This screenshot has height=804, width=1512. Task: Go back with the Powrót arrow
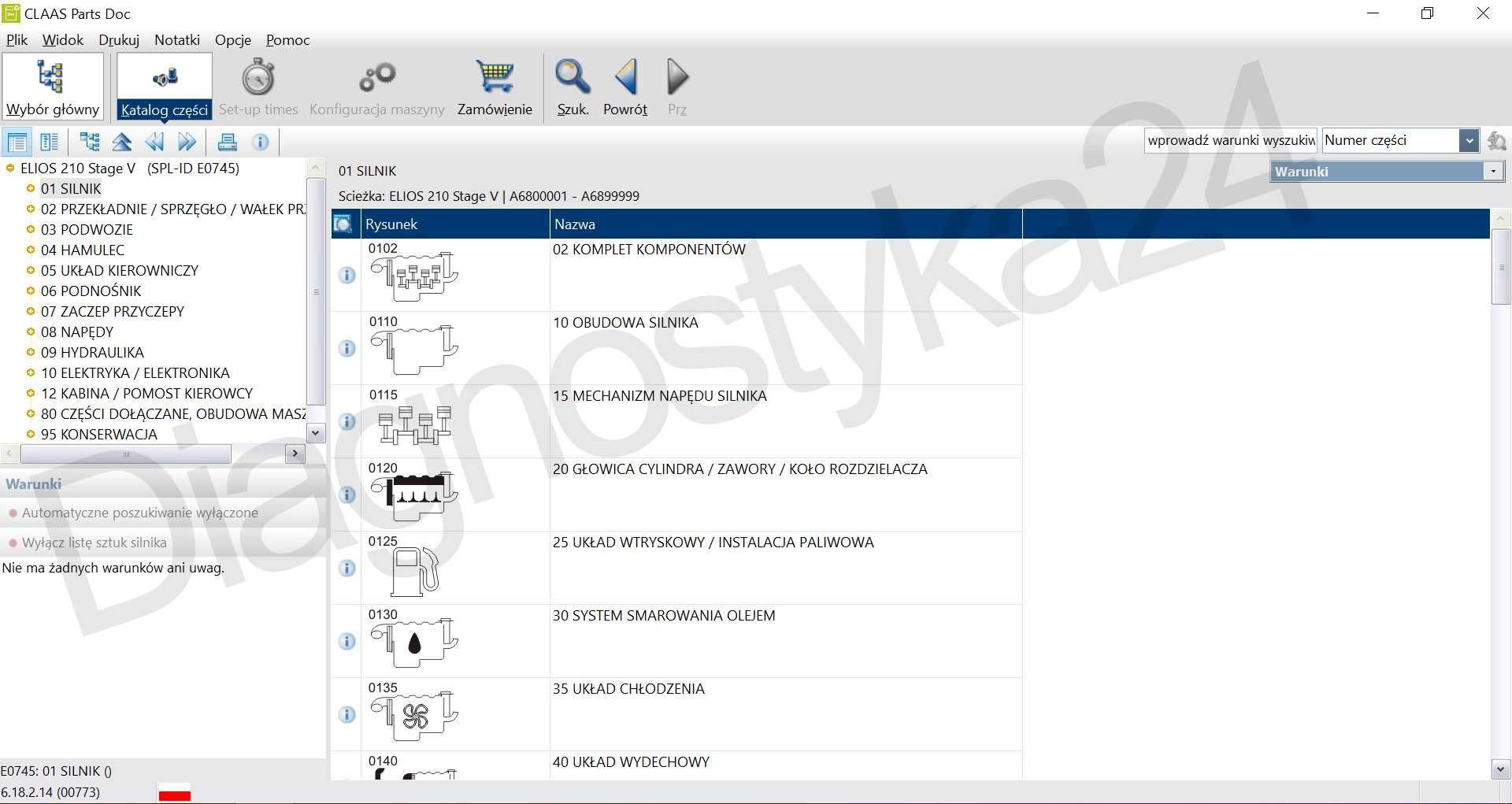coord(625,87)
